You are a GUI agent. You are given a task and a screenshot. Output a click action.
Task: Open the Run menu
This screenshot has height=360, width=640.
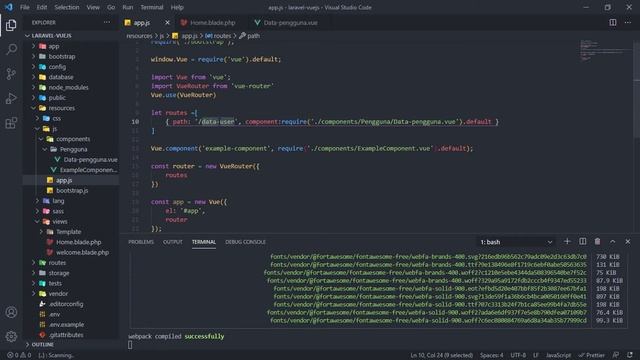coord(128,7)
